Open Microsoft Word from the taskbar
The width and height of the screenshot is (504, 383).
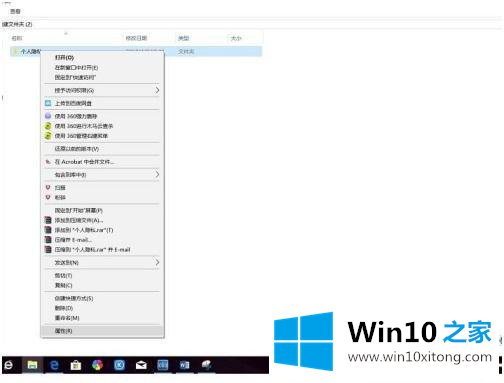click(x=185, y=365)
